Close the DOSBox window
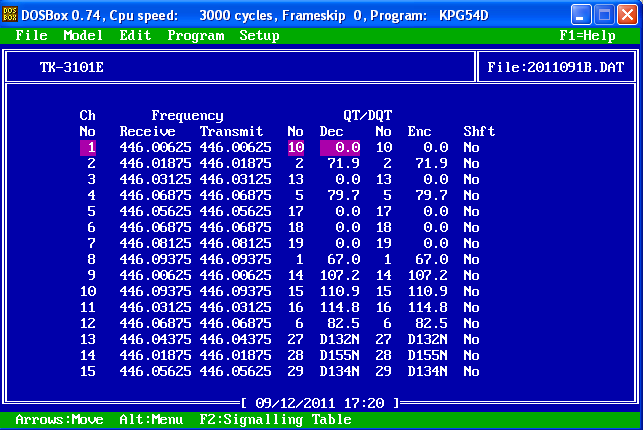 (x=627, y=15)
